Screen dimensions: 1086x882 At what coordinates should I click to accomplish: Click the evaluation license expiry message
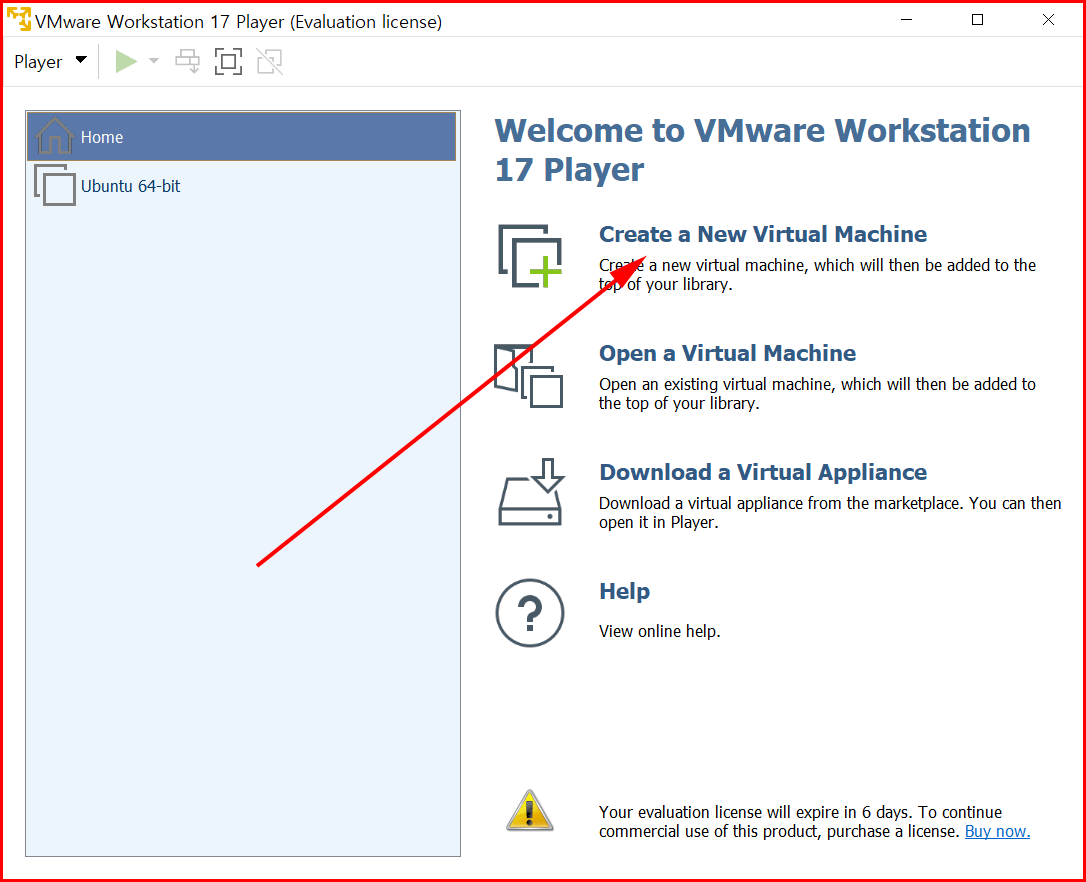coord(814,822)
